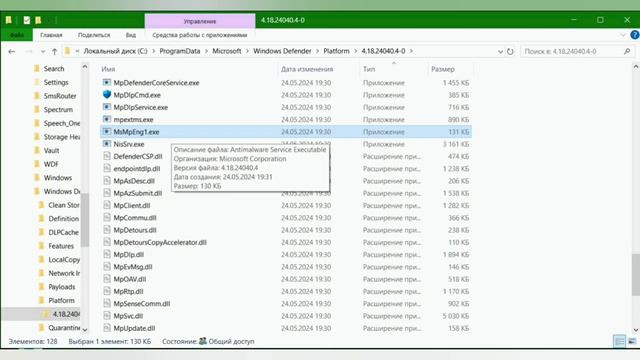Select the MpClient.dll file icon
Viewport: 640px width, 360px height.
[107, 205]
